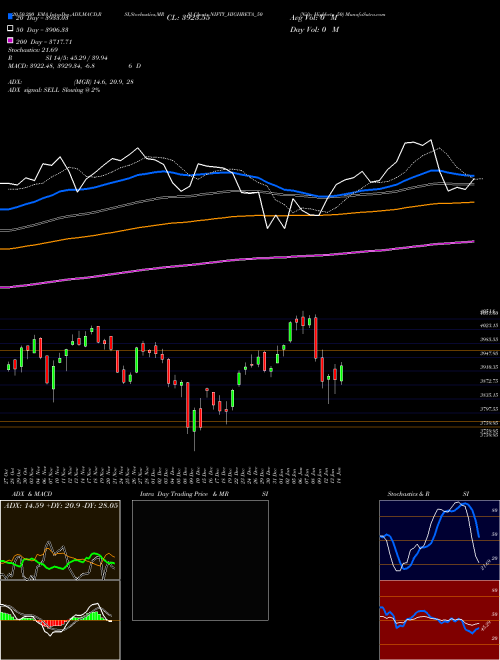The image size is (500, 660).
Task: Click the '50 Day - 3906.33' label
Action: pos(42,30)
